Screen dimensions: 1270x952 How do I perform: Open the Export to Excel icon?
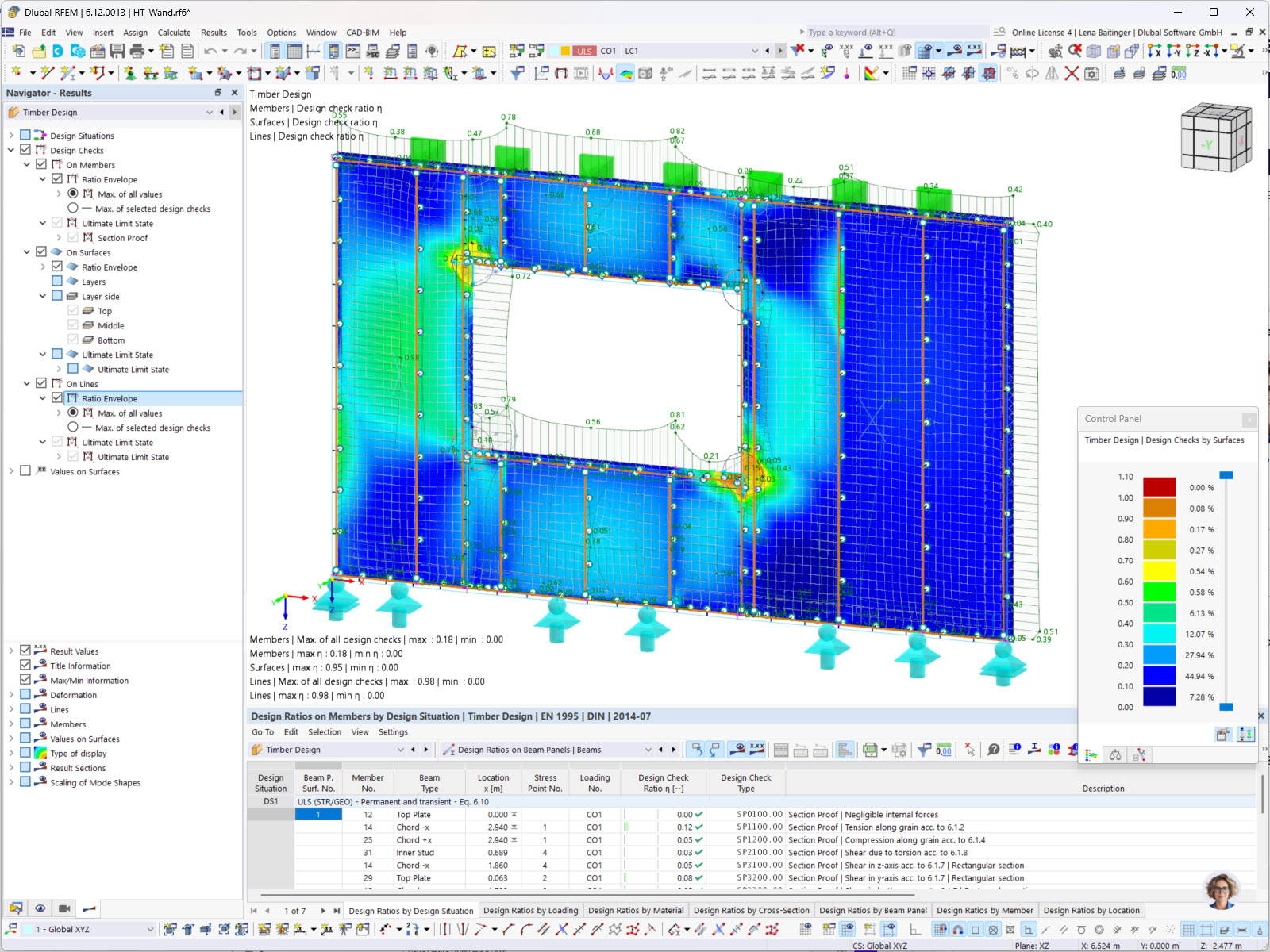click(x=868, y=749)
